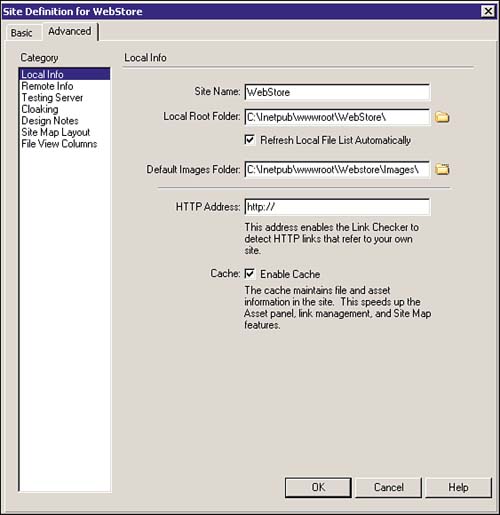
Task: Open the Remote Info category
Action: pyautogui.click(x=65, y=86)
